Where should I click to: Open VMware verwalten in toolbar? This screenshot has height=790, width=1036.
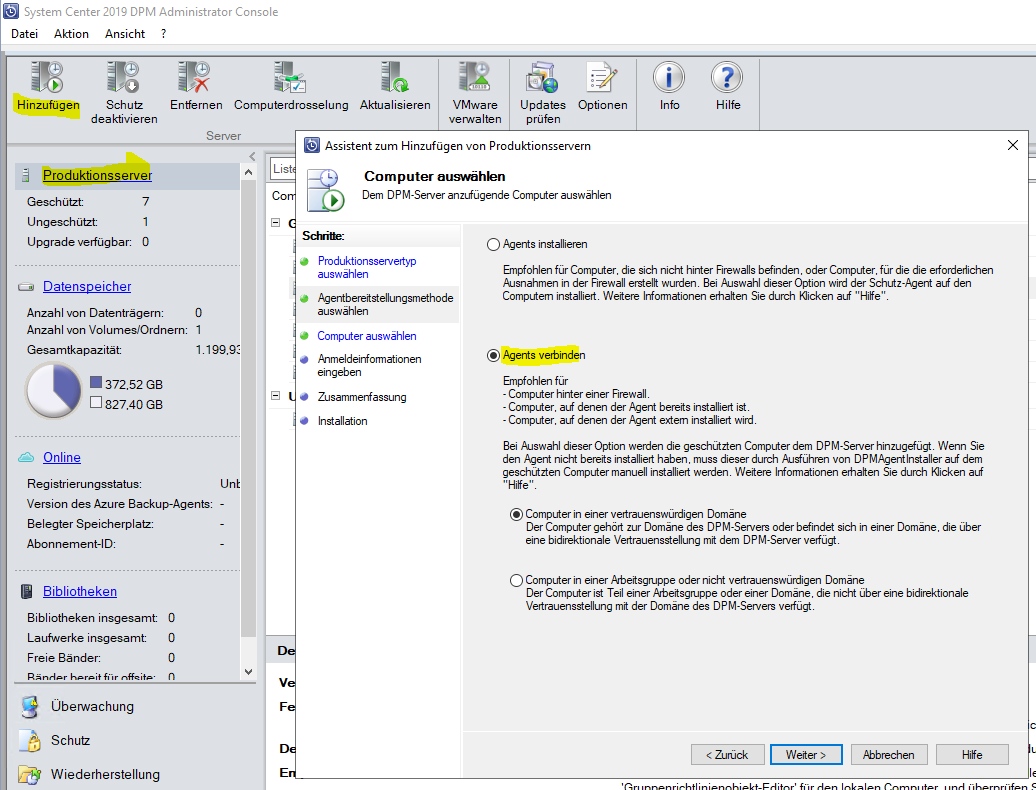(x=474, y=77)
